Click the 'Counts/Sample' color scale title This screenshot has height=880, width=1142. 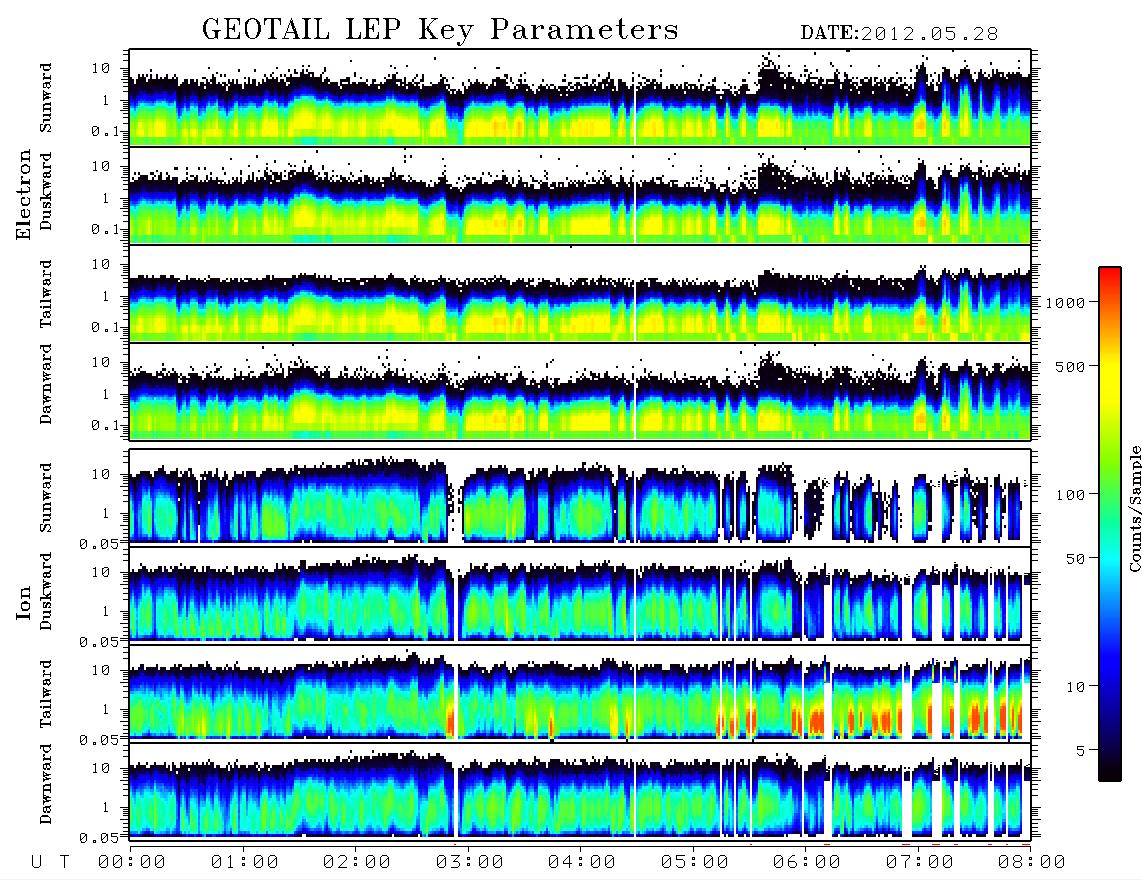pos(1135,508)
